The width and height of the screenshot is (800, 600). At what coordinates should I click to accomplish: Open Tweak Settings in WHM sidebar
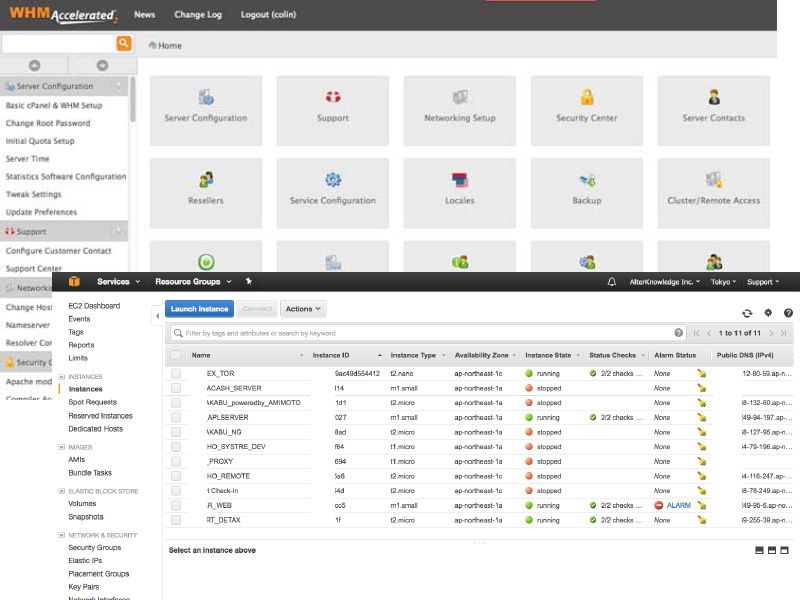[x=33, y=194]
